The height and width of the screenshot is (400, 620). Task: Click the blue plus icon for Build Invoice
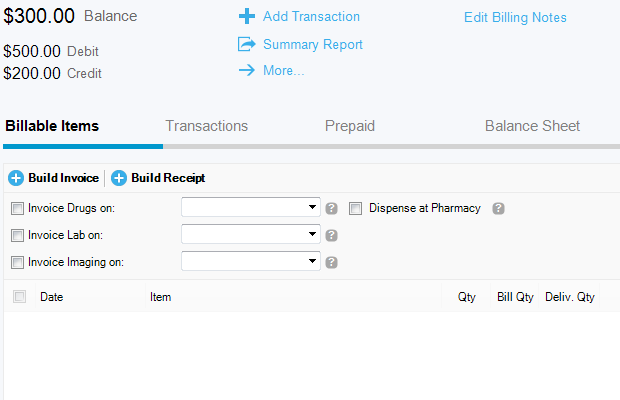point(16,178)
